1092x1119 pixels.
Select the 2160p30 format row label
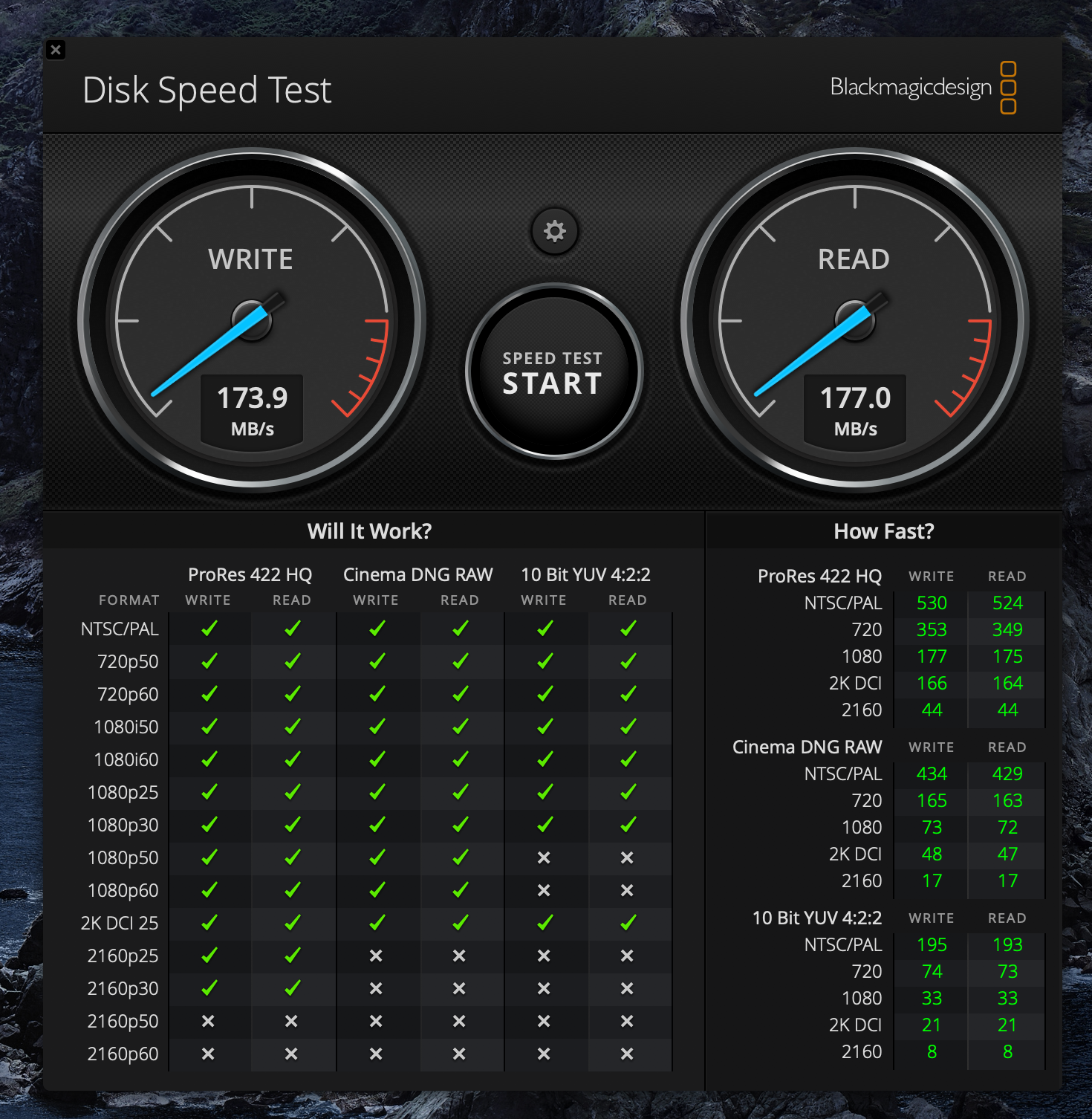tap(123, 988)
